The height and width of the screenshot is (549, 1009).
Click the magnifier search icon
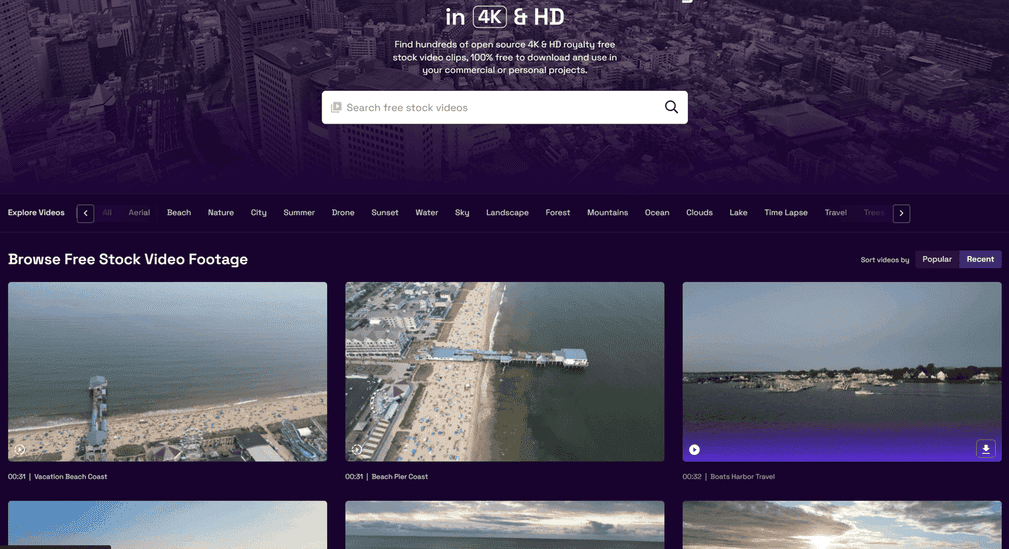[x=671, y=107]
